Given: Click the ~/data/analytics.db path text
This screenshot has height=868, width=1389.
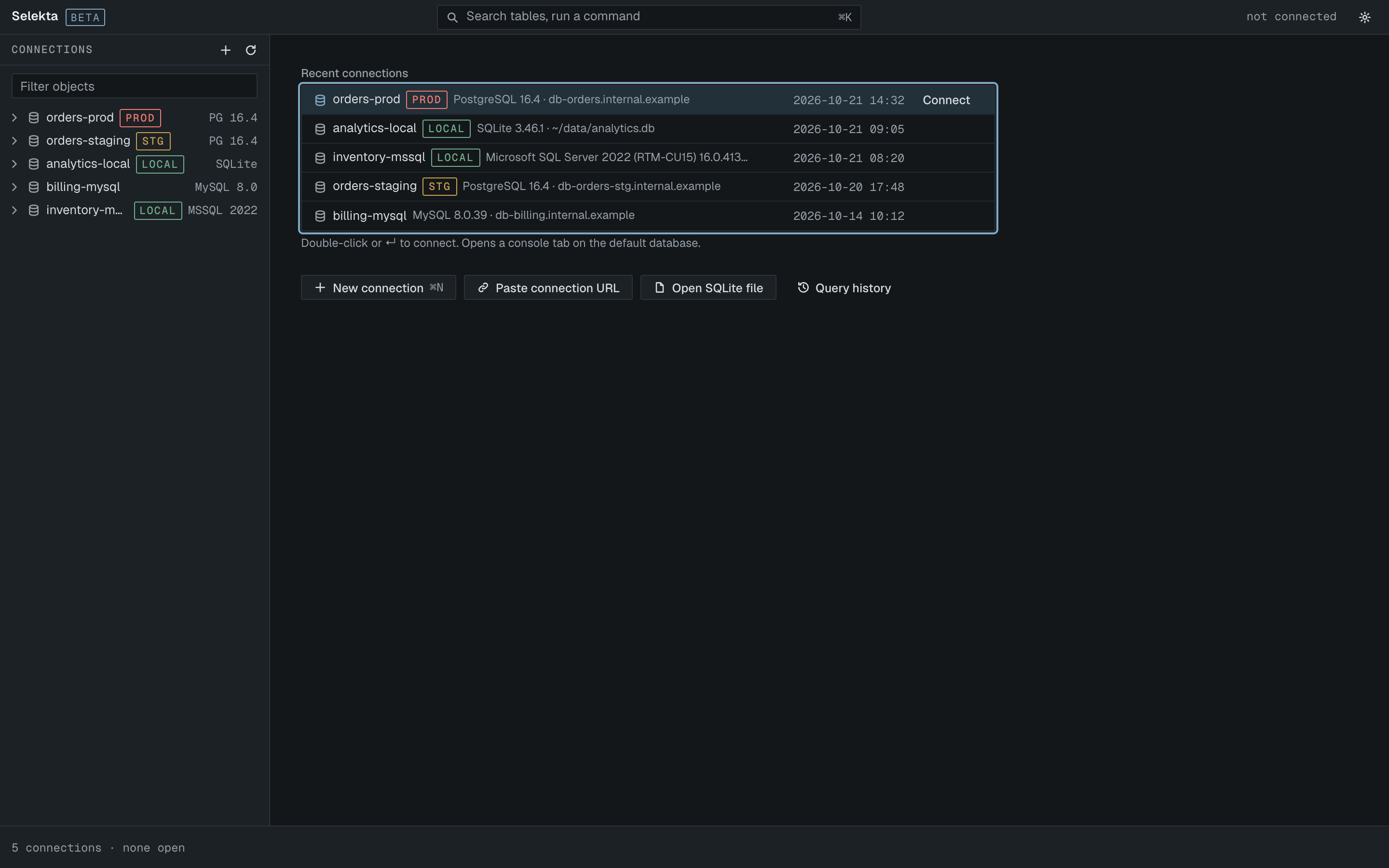Looking at the screenshot, I should (x=603, y=129).
